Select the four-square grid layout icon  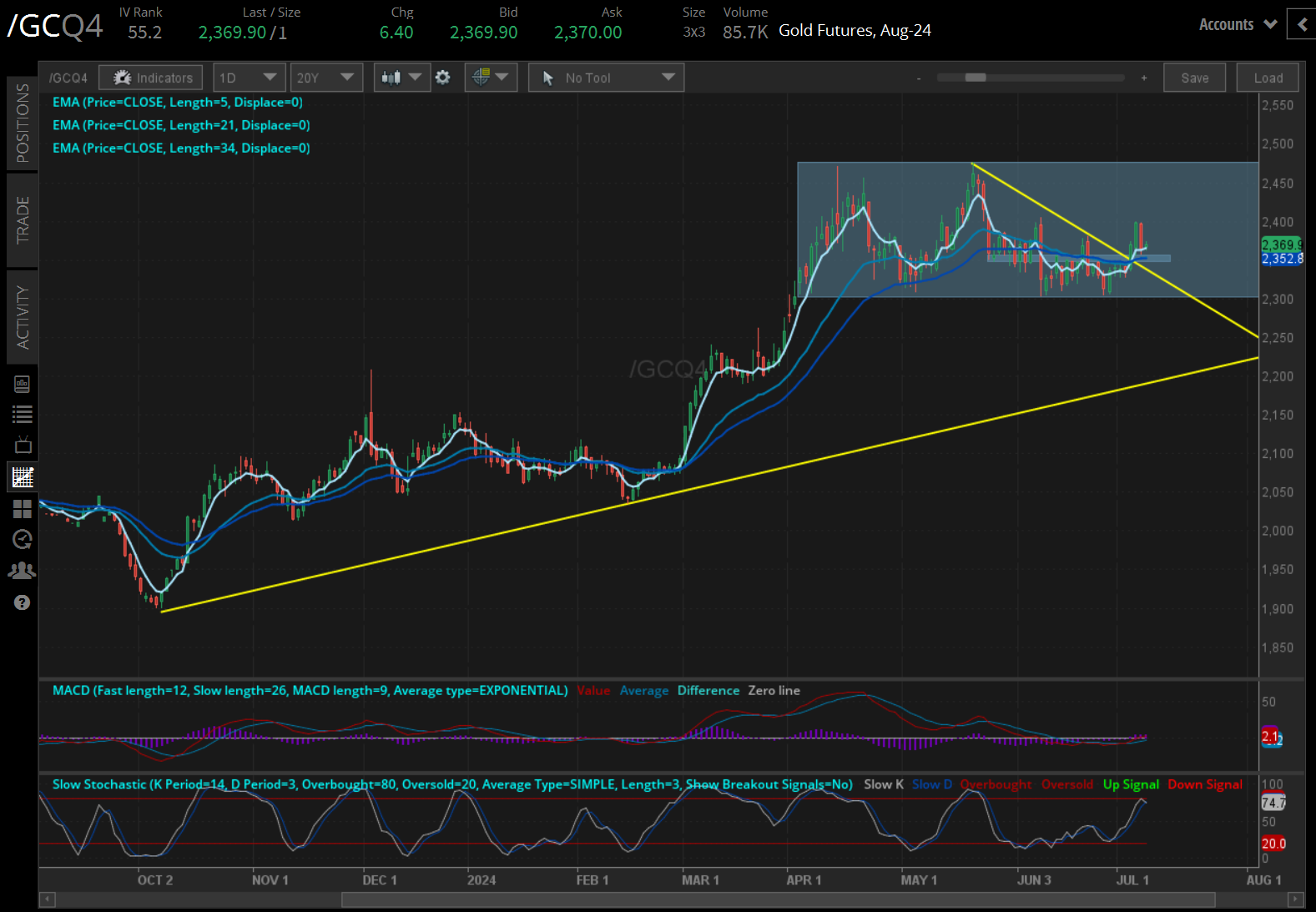(x=23, y=508)
